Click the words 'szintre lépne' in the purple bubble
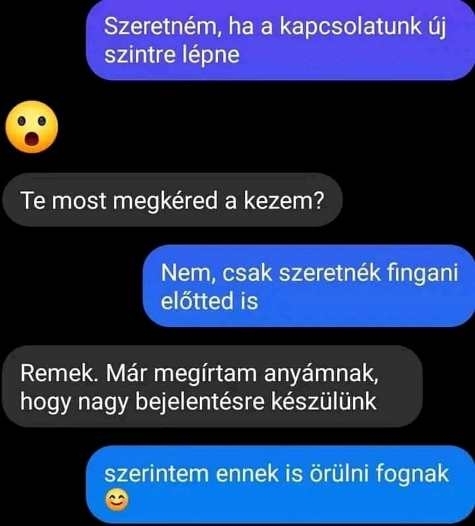475x526 pixels. click(172, 55)
